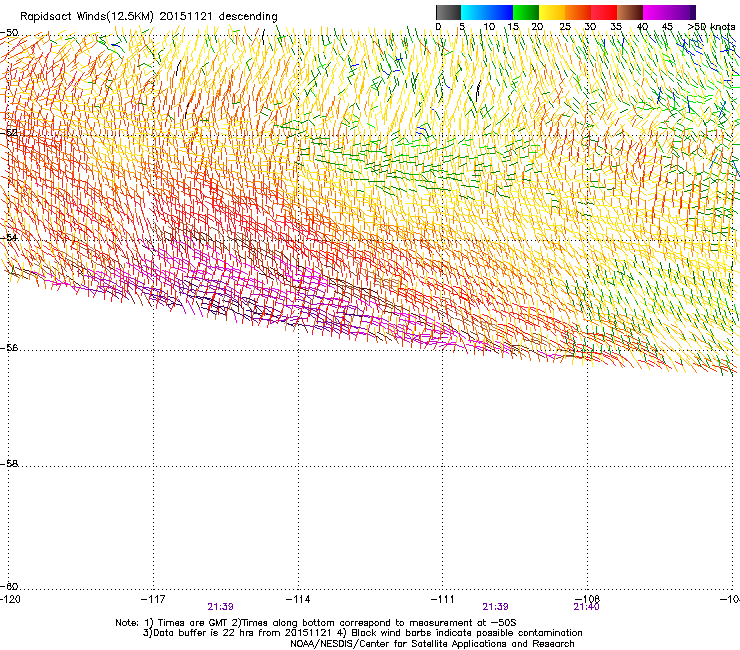Click the gray 0-5 knots legend swatch
Image resolution: width=740 pixels, height=650 pixels.
coord(448,12)
